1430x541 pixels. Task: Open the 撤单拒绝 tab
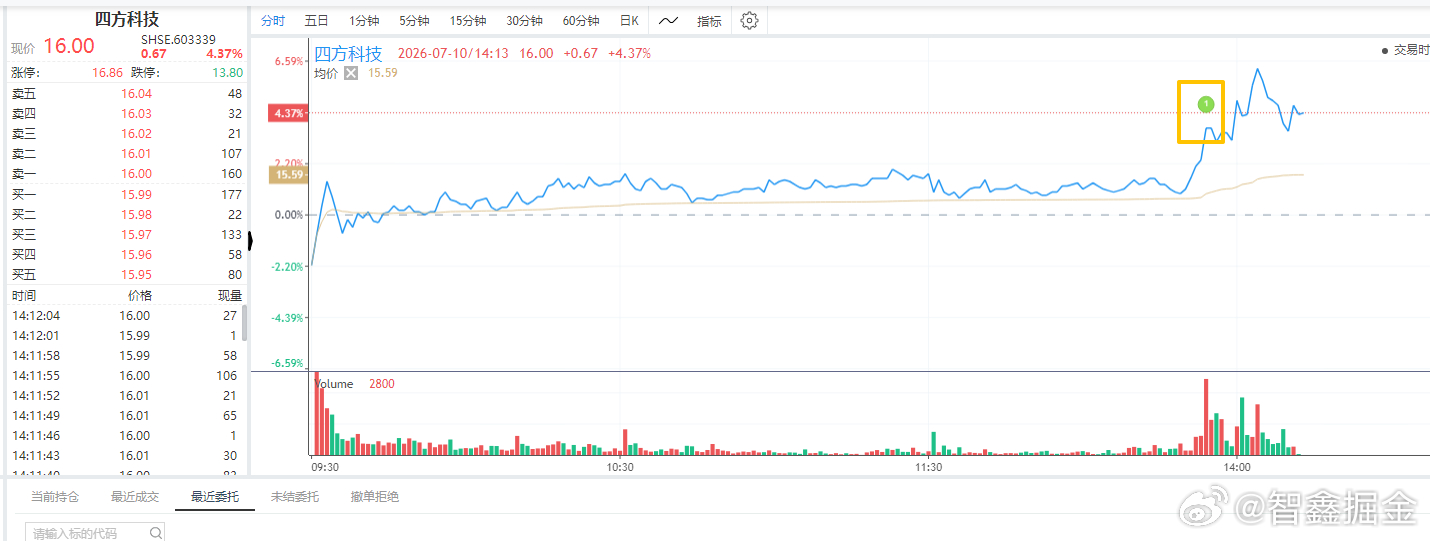click(375, 497)
